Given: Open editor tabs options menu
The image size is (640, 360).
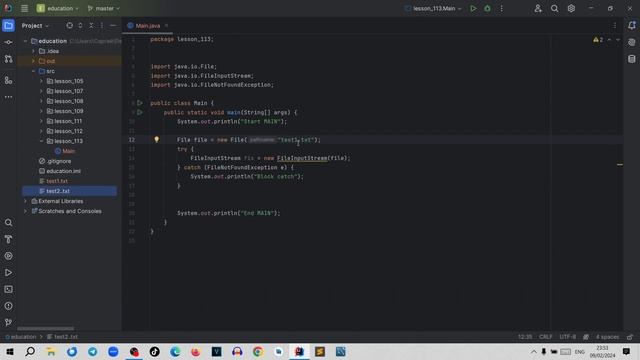Looking at the screenshot, I should (615, 25).
